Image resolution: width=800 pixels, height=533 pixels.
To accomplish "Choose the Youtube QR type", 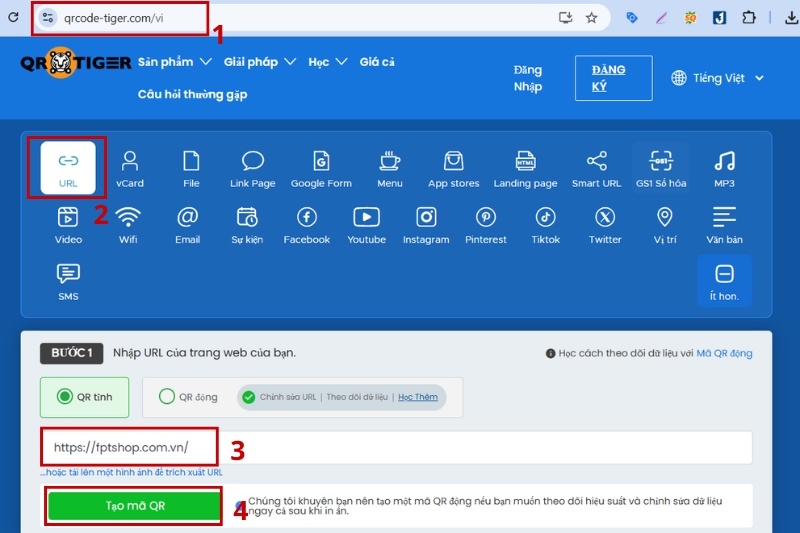I will [366, 225].
